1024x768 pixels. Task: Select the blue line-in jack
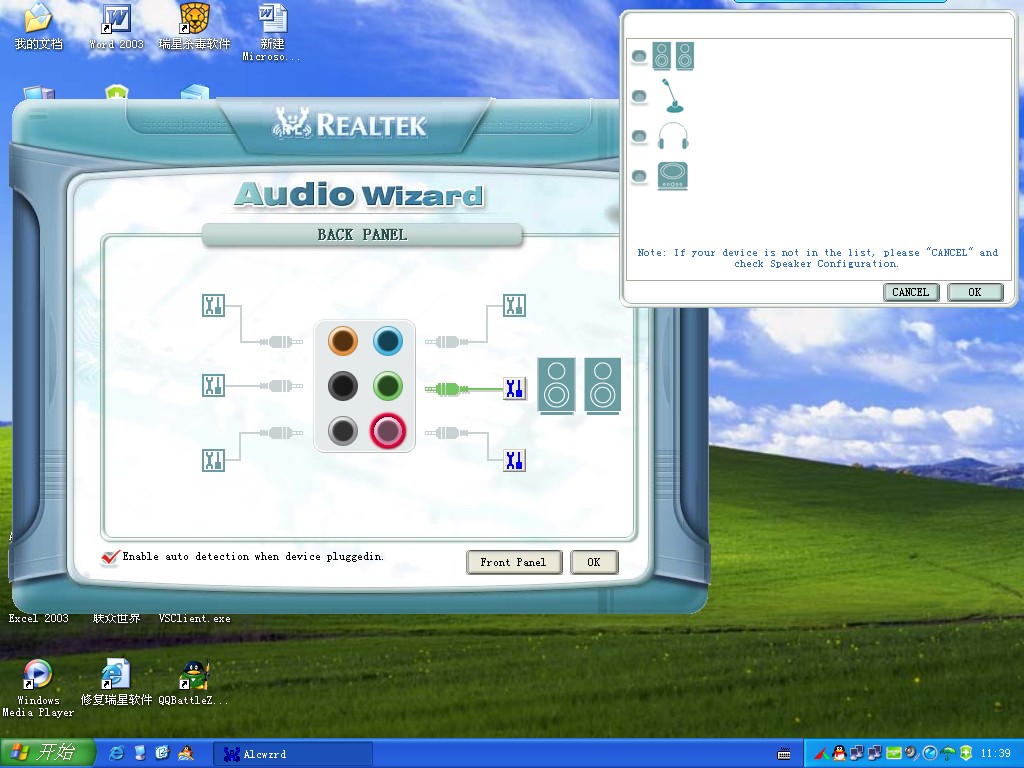pos(387,342)
